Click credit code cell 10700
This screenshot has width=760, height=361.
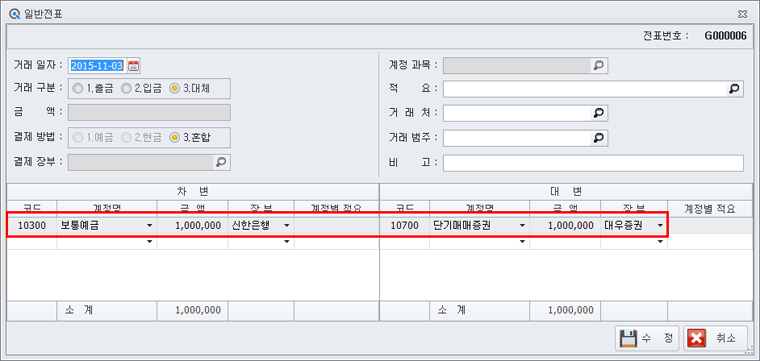coord(405,225)
